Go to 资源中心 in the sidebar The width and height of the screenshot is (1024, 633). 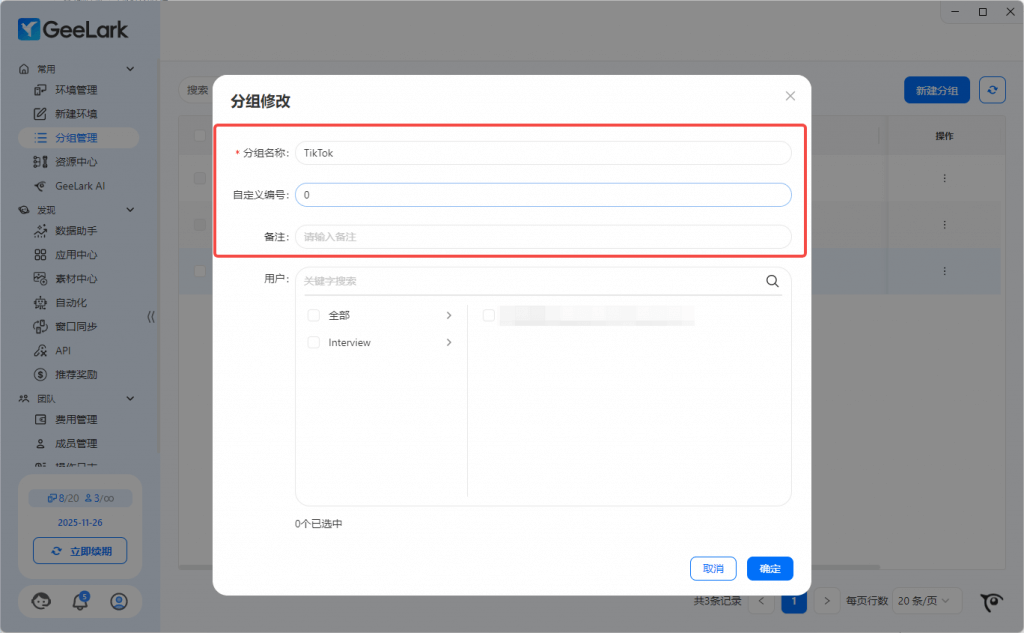(76, 162)
